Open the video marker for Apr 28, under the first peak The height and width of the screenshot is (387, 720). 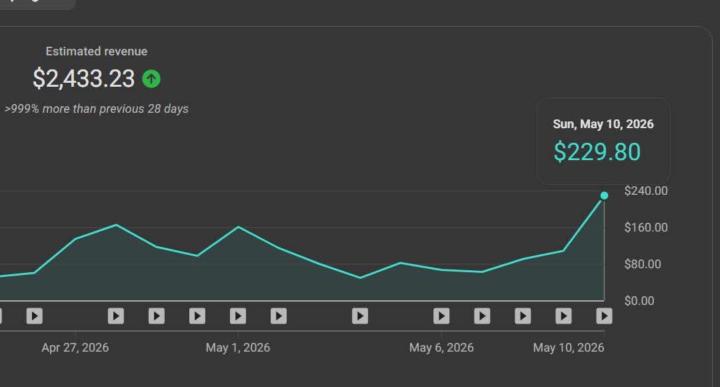116,316
